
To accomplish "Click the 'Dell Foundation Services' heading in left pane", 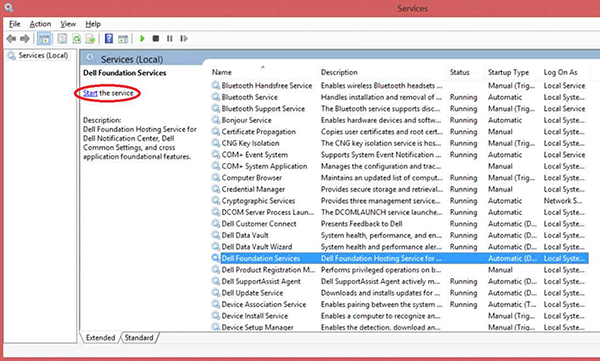I will (125, 73).
